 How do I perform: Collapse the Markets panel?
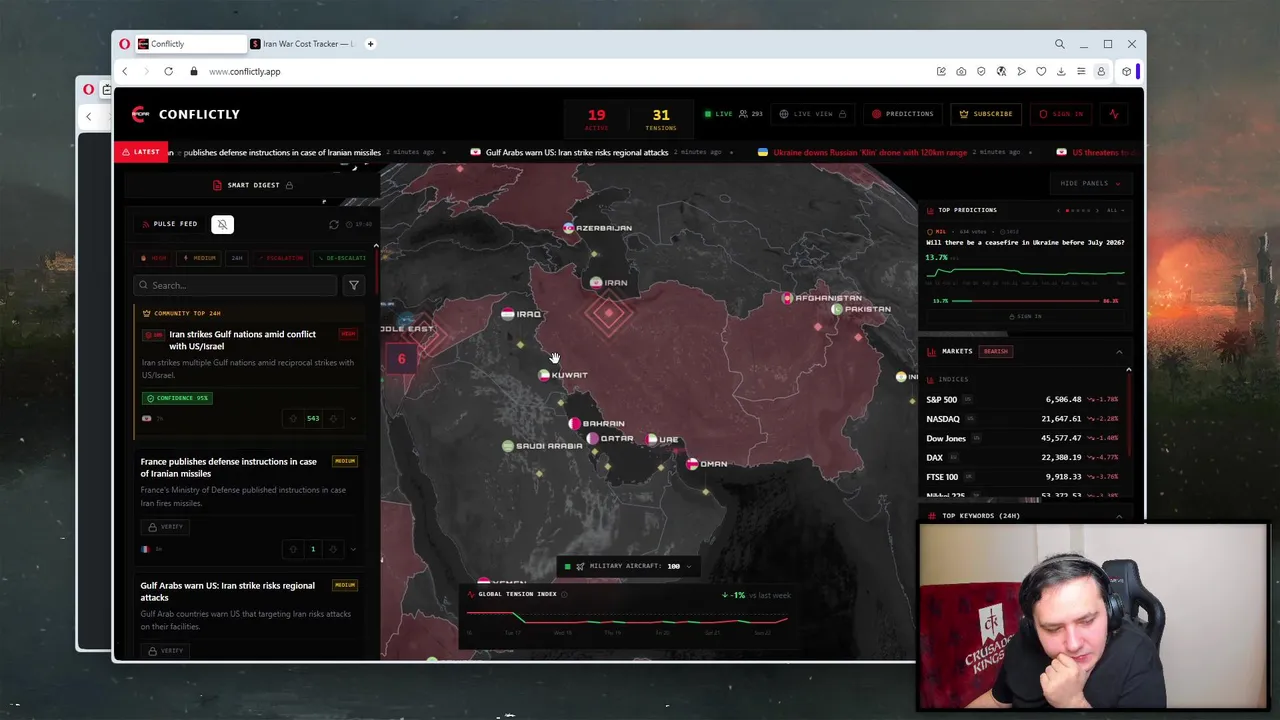1119,352
